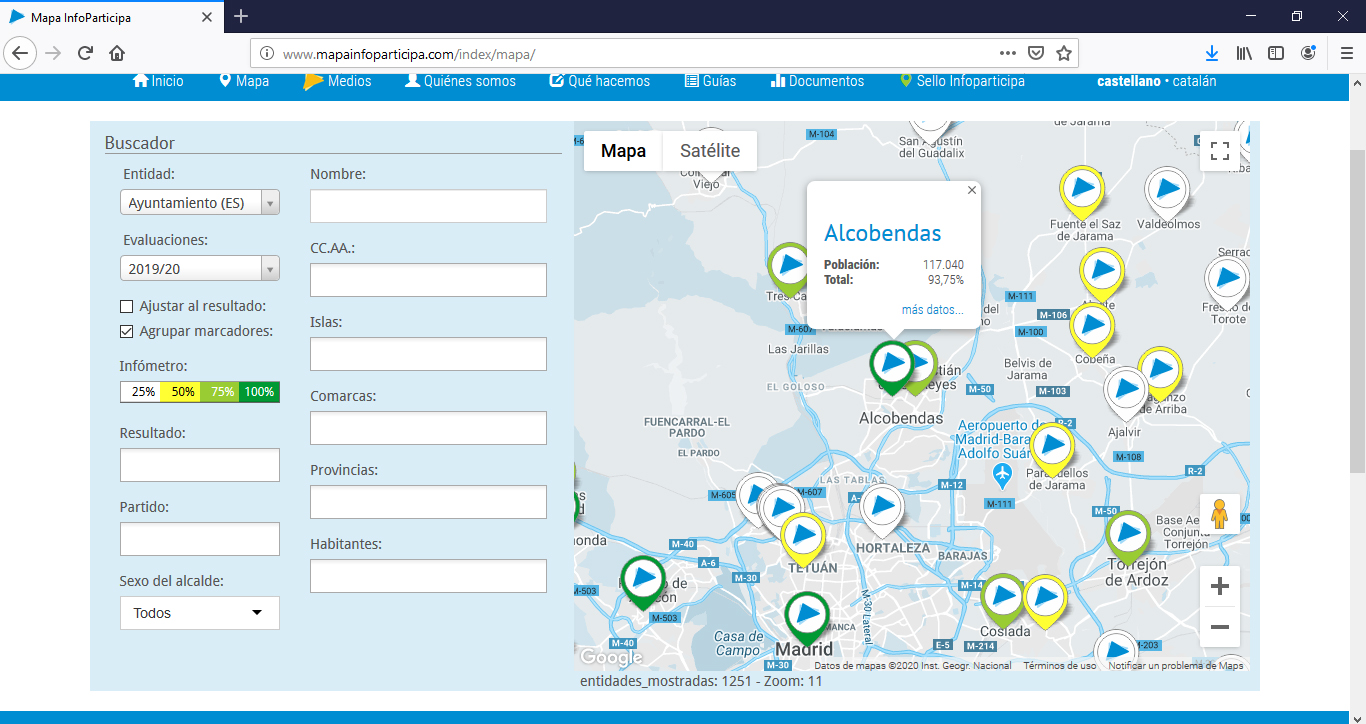Select the Mapa map type
Screen dimensions: 1366x724
click(x=623, y=151)
